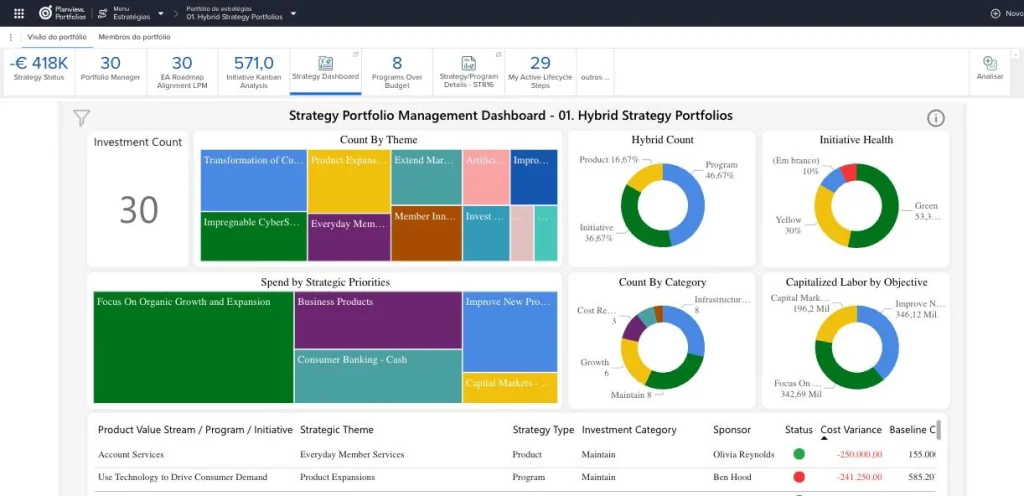Sort by Strategic Theme column header

(x=337, y=429)
